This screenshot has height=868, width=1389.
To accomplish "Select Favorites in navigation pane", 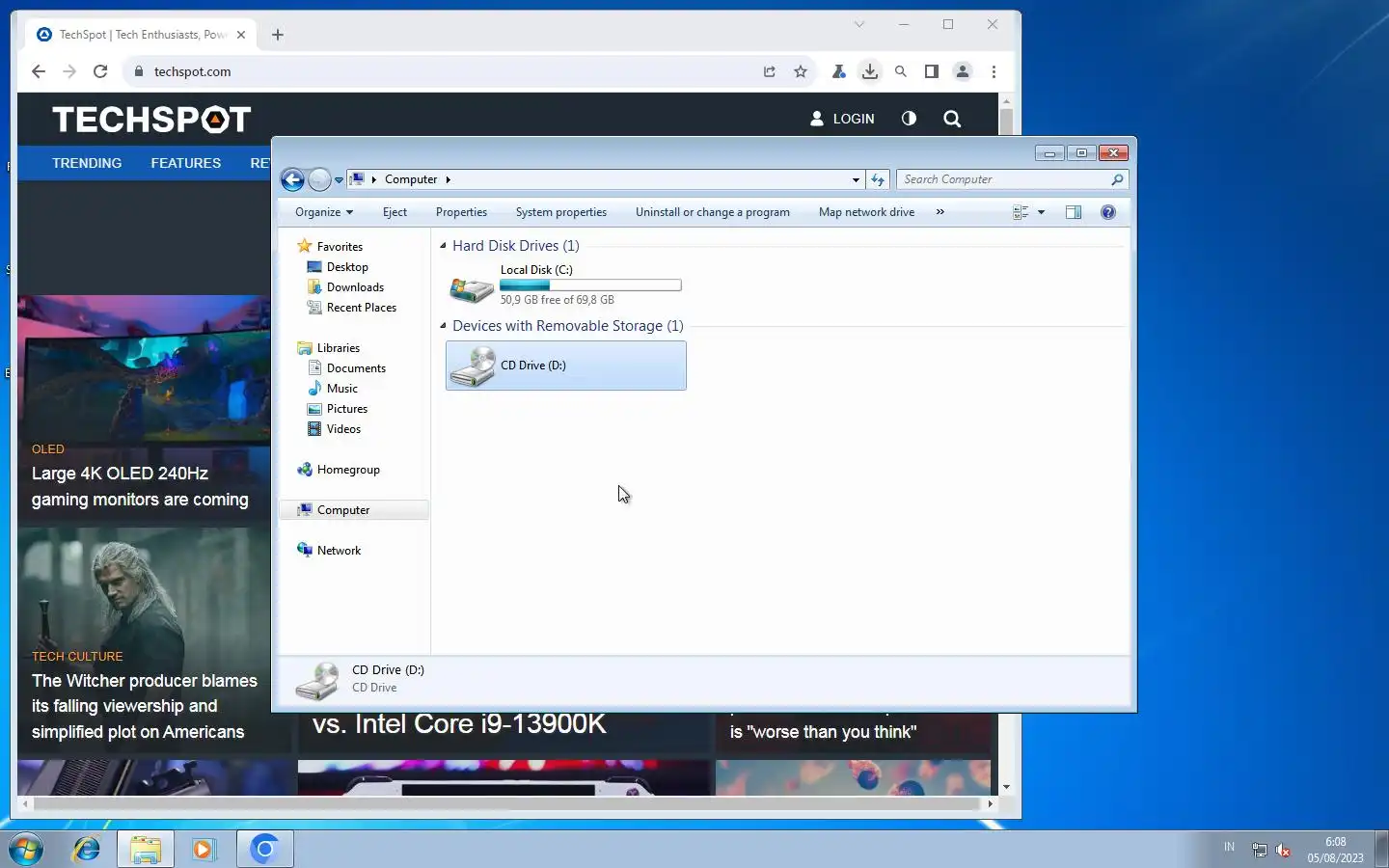I will coord(340,247).
